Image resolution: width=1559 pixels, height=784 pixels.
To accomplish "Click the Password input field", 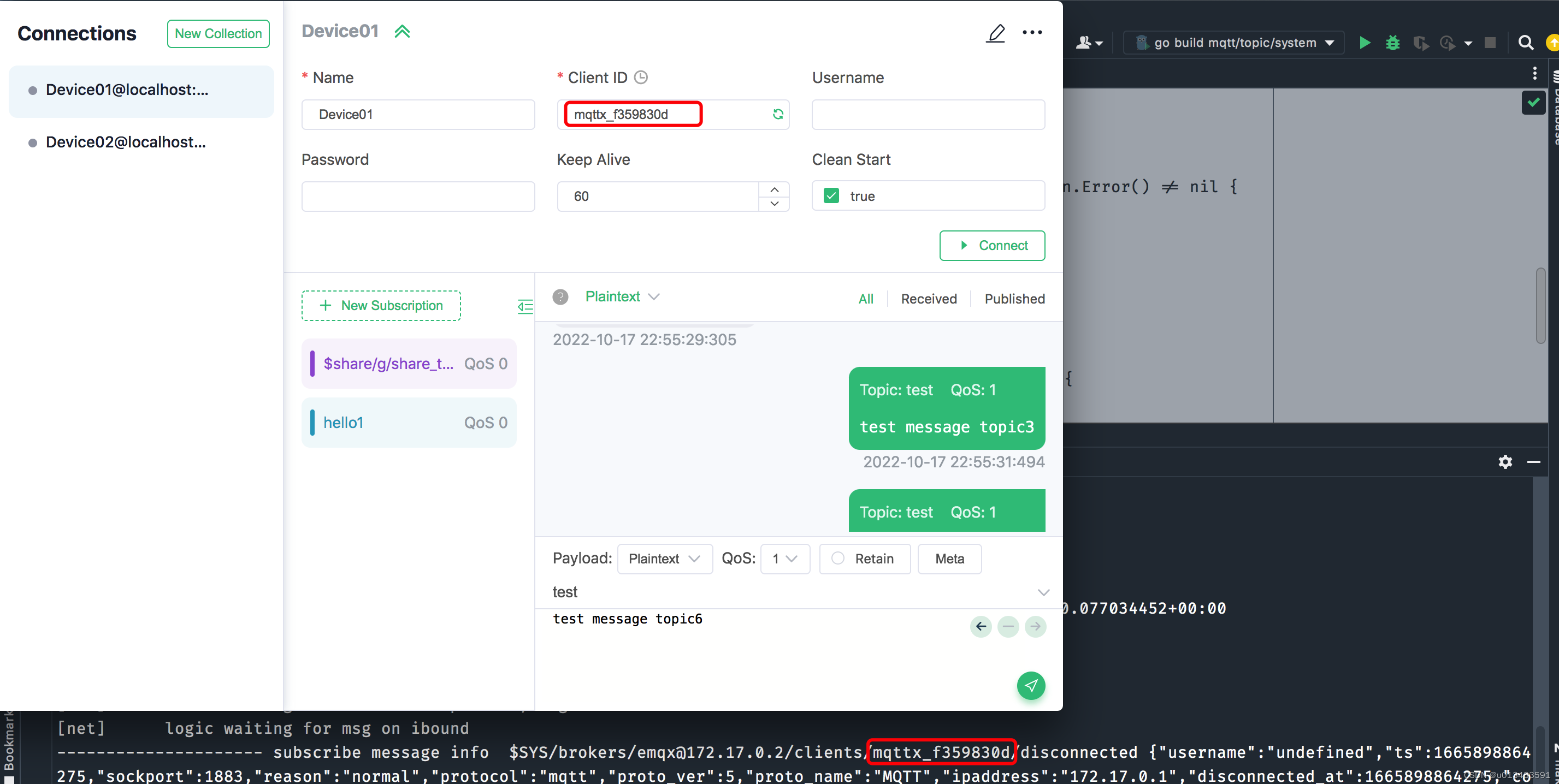I will [417, 196].
